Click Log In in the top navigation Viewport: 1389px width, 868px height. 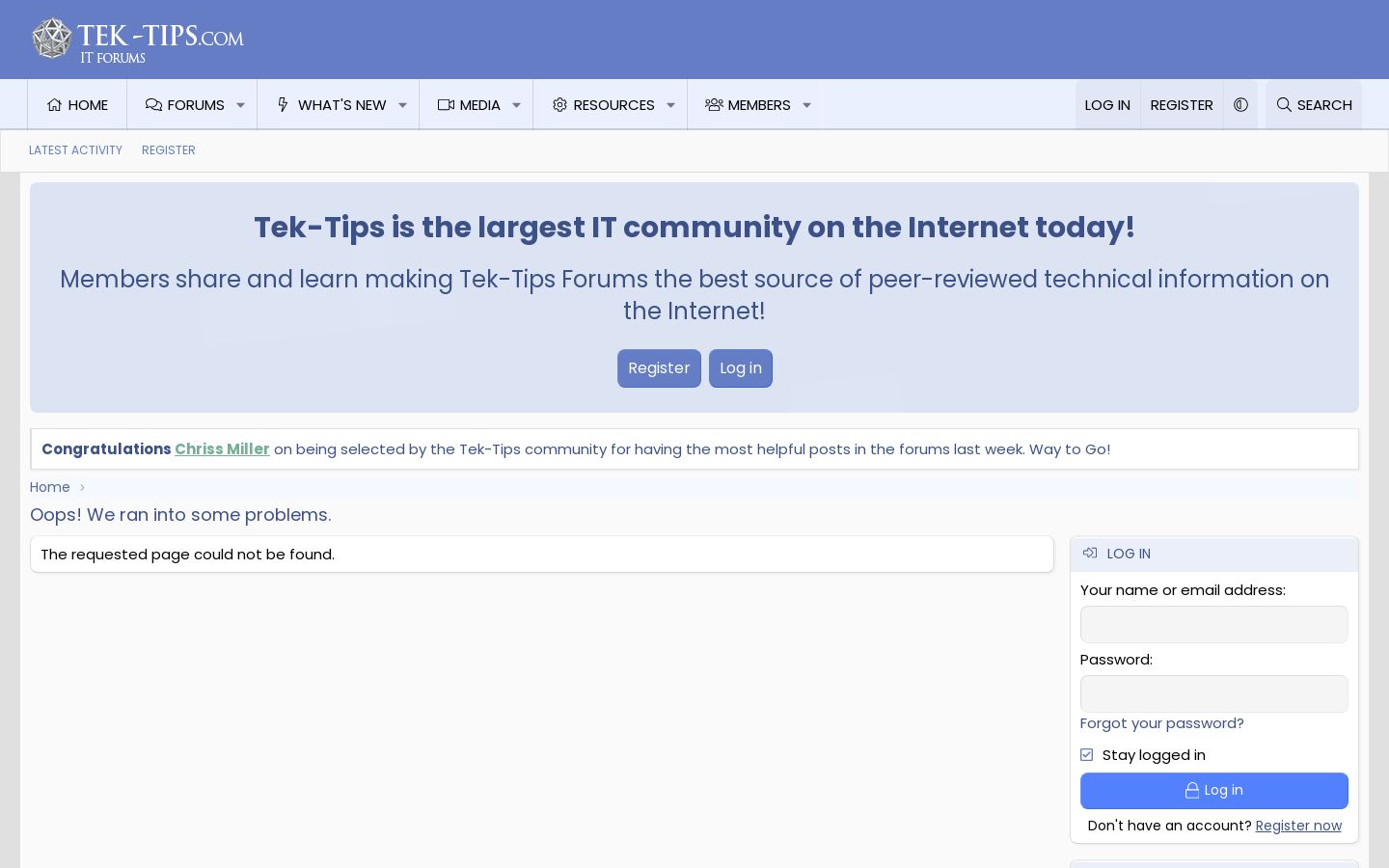tap(1107, 105)
